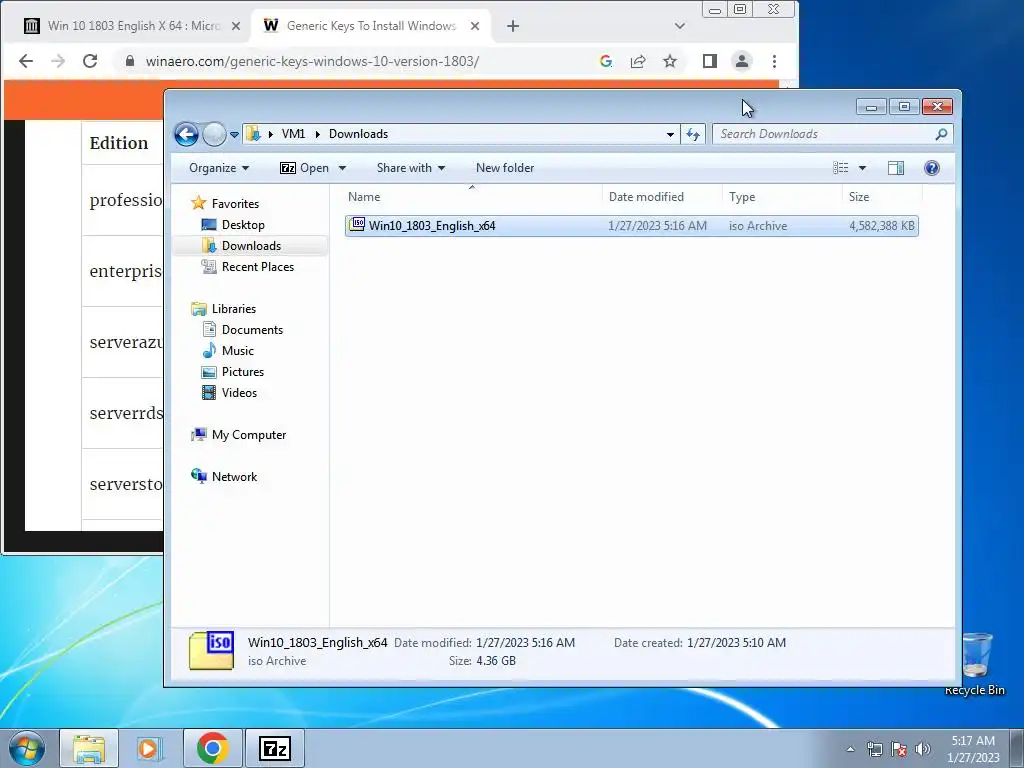Launch Windows Media Player from taskbar

[150, 748]
